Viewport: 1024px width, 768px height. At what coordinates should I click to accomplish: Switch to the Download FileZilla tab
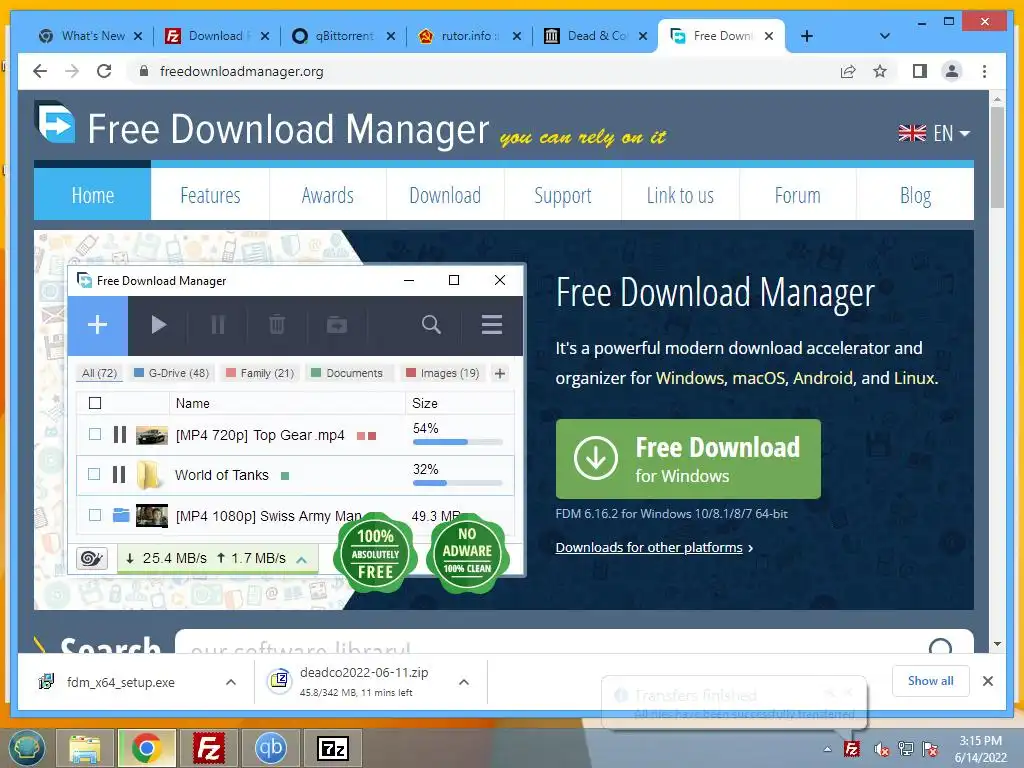pyautogui.click(x=217, y=36)
